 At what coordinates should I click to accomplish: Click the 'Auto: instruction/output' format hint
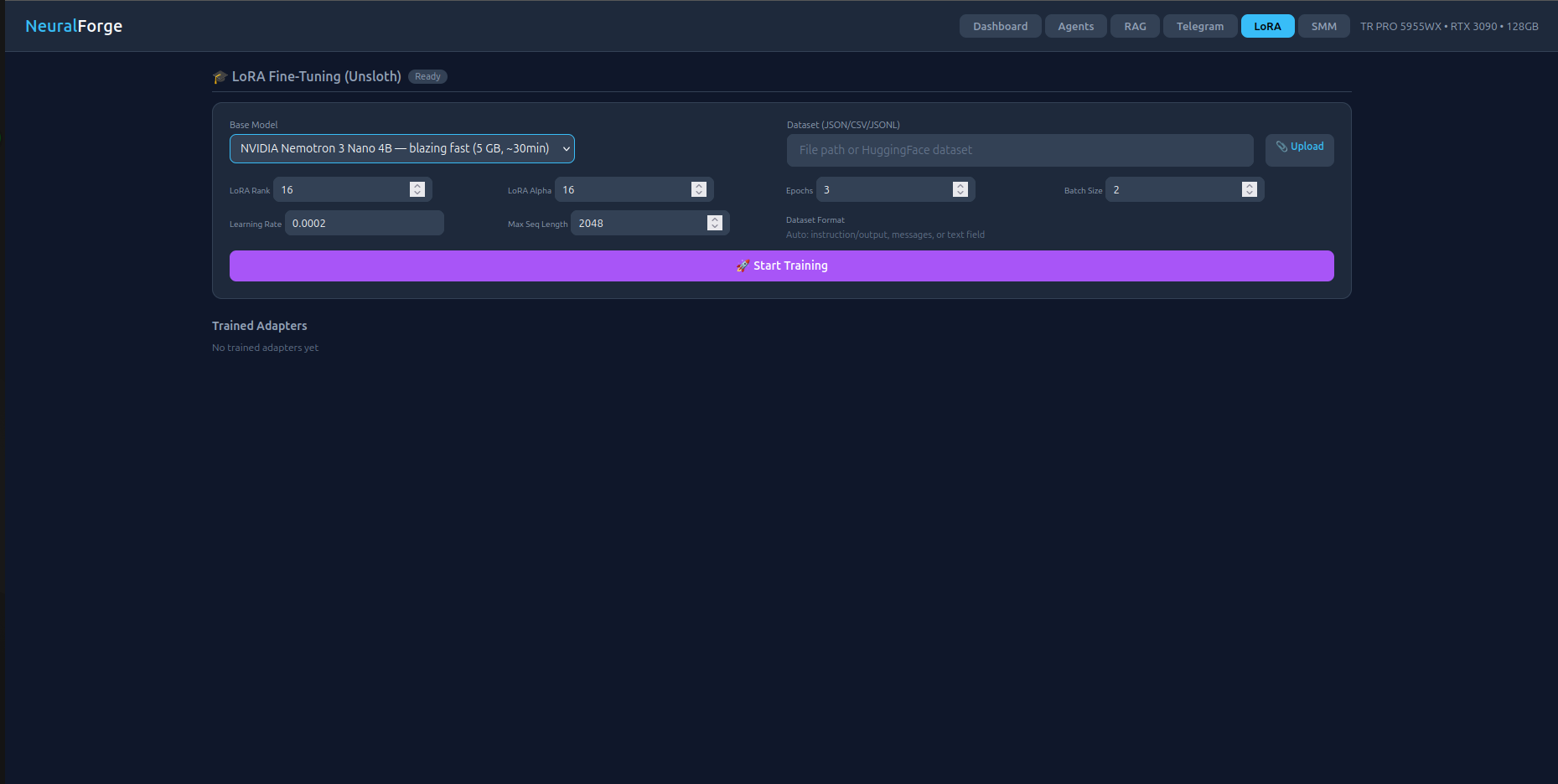pos(885,235)
